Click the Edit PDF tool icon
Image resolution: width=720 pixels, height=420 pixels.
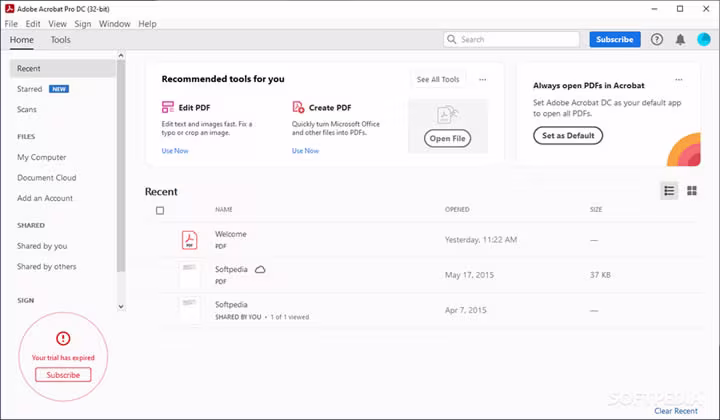[x=168, y=107]
